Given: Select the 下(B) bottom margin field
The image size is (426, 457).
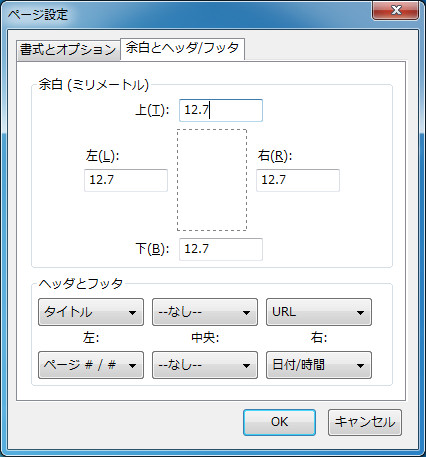Looking at the screenshot, I should click(x=221, y=249).
